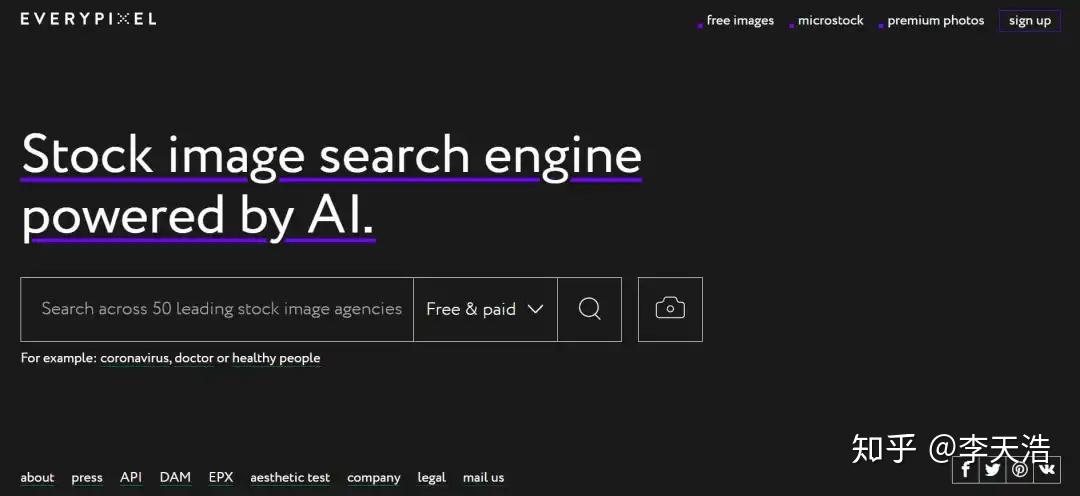
Task: Open the aesthetic test footer link
Action: 290,477
